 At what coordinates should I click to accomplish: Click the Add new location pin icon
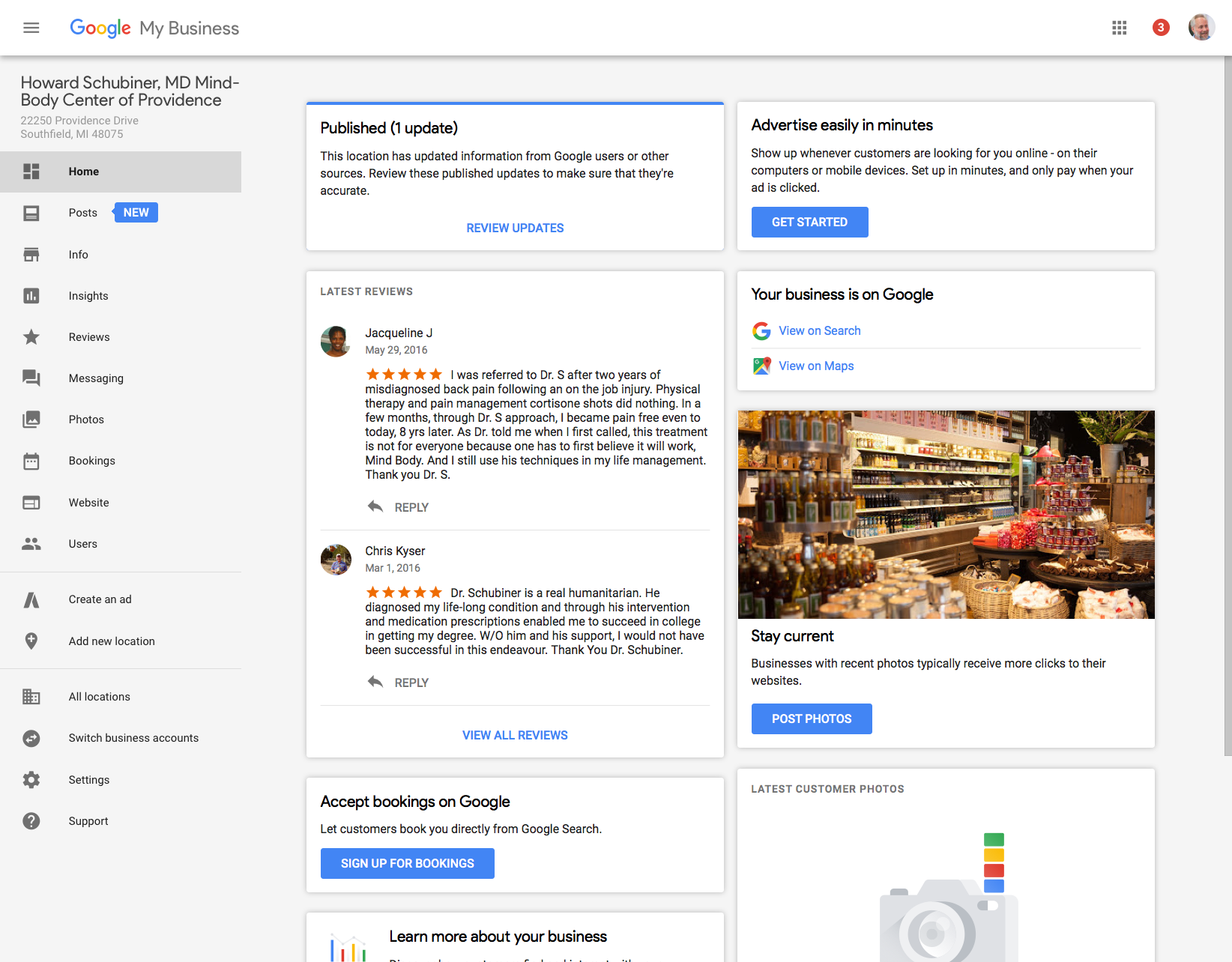[x=31, y=641]
